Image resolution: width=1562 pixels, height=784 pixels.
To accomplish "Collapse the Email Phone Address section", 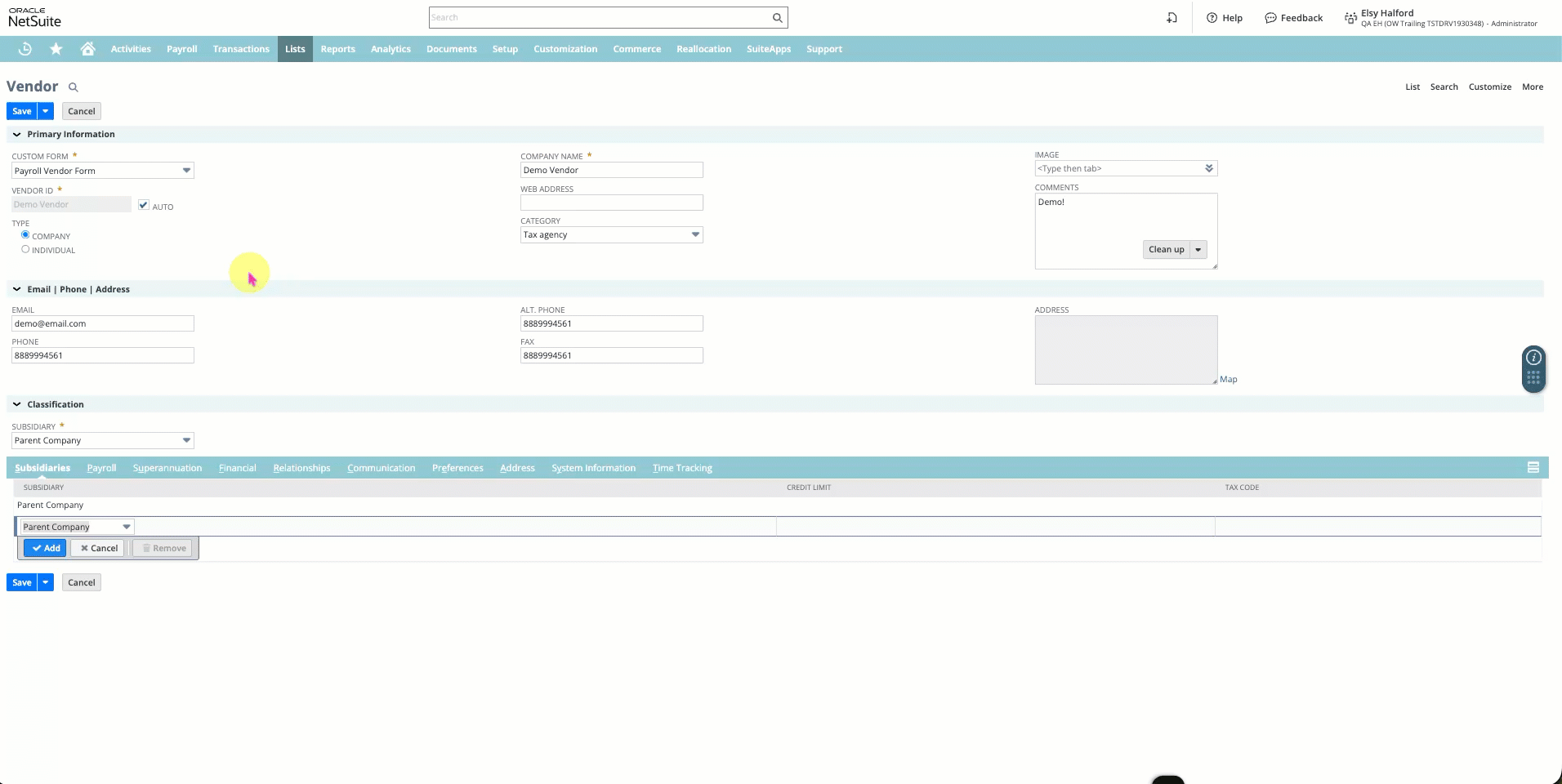I will pyautogui.click(x=16, y=289).
